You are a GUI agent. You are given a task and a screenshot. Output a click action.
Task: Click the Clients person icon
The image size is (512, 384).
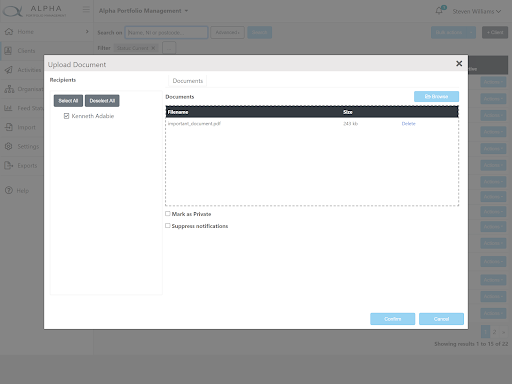8,51
